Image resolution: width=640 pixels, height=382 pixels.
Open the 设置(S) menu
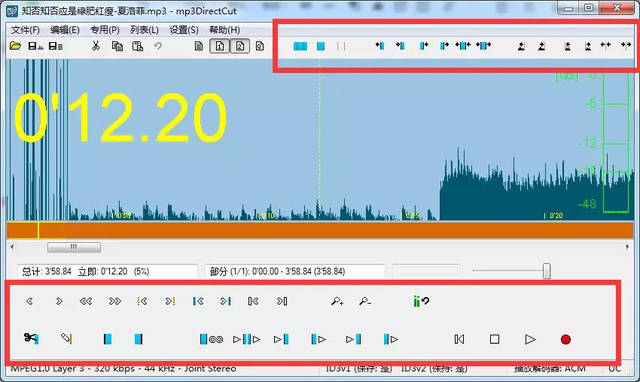[x=184, y=30]
